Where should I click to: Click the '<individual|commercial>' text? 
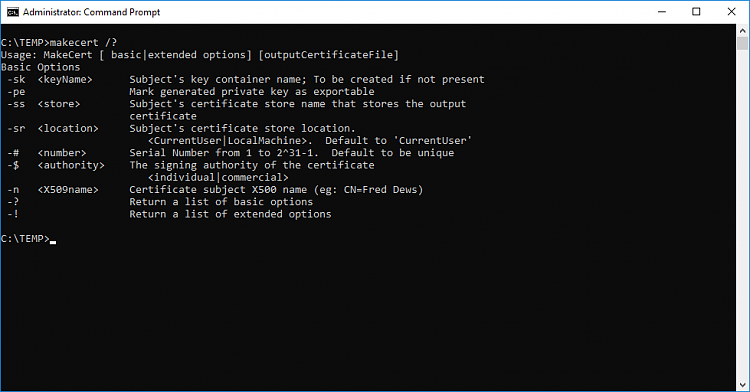218,177
